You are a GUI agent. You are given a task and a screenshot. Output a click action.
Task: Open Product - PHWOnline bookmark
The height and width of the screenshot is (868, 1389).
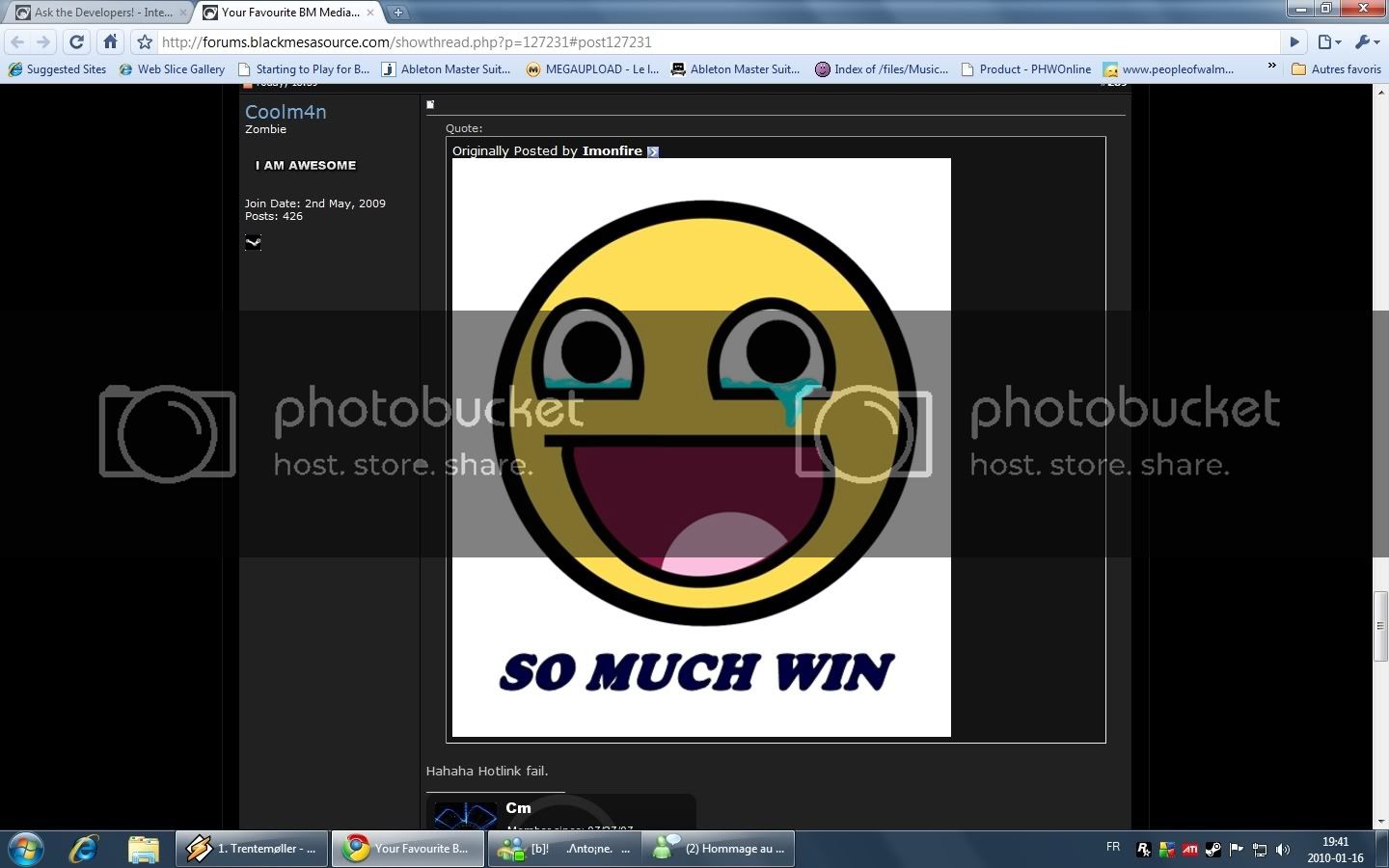coord(1026,69)
